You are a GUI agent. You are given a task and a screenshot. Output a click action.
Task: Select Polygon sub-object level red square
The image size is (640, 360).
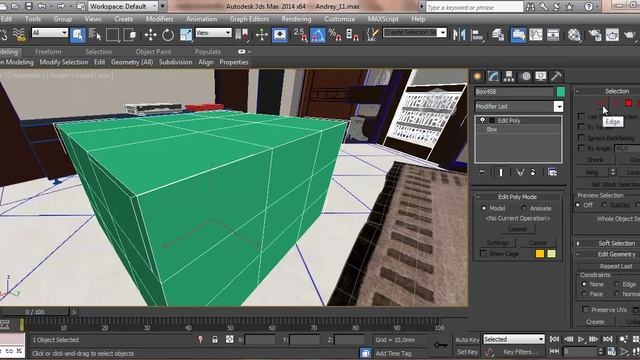(x=629, y=103)
